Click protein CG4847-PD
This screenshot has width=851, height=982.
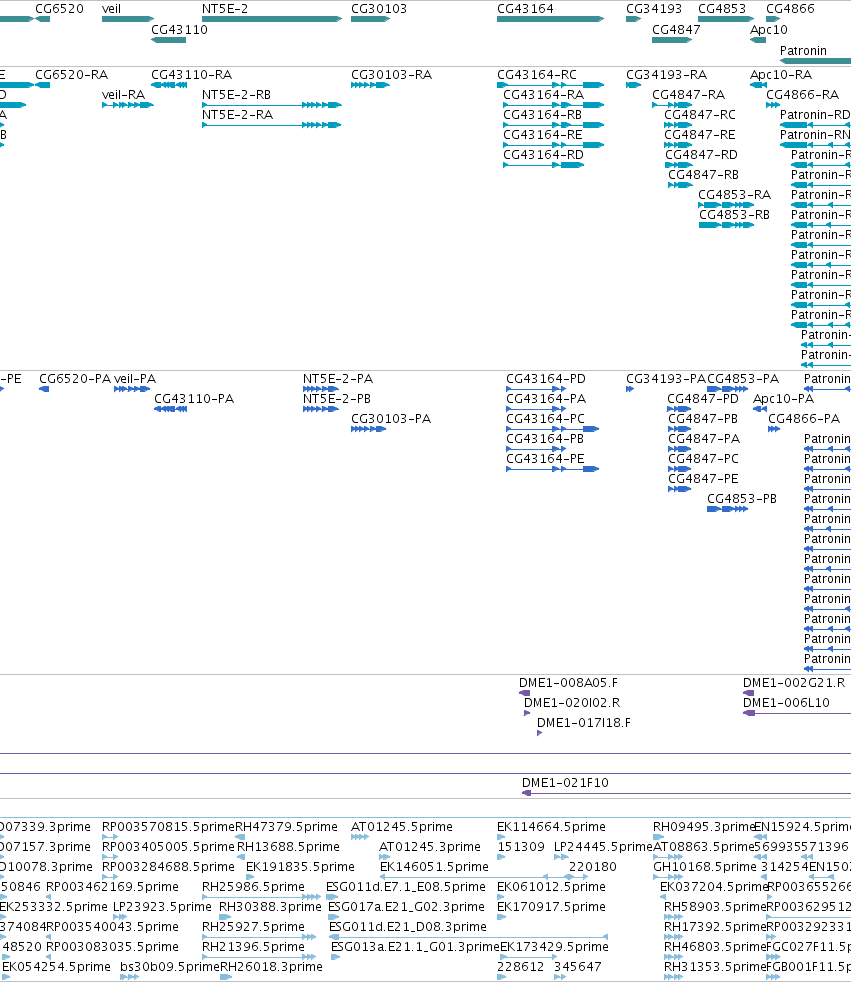click(679, 410)
